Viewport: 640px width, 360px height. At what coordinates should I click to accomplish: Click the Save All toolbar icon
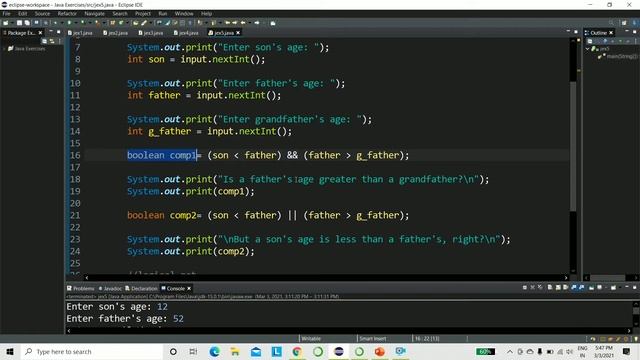pyautogui.click(x=27, y=23)
